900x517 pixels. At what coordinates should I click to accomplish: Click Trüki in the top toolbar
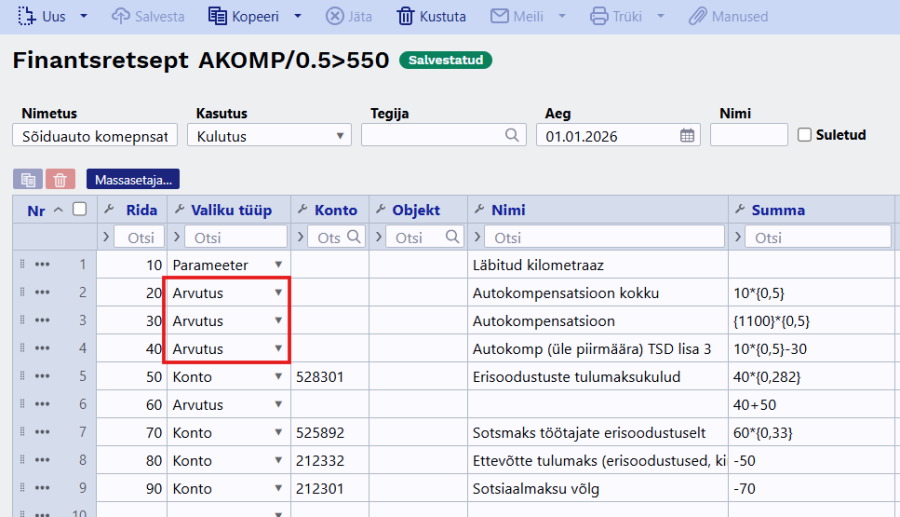tap(616, 16)
